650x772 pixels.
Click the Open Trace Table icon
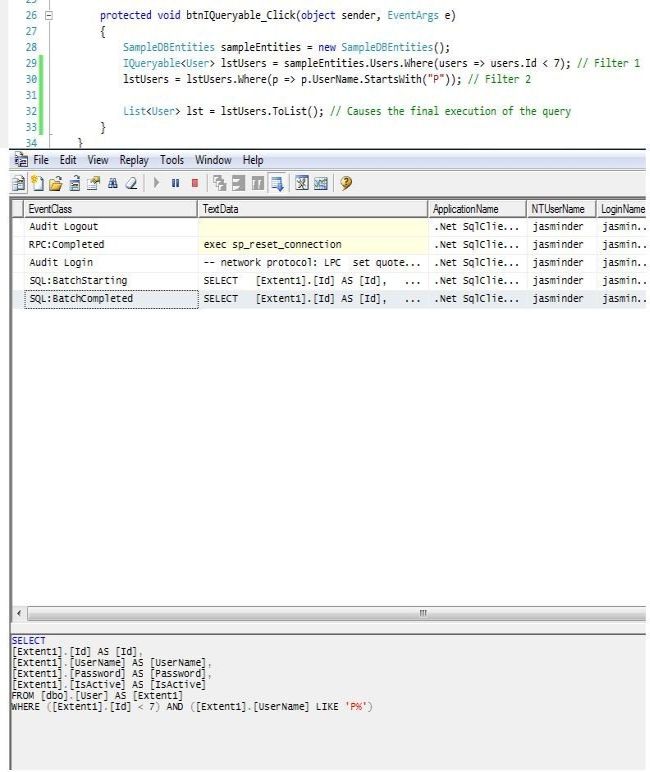[74, 184]
